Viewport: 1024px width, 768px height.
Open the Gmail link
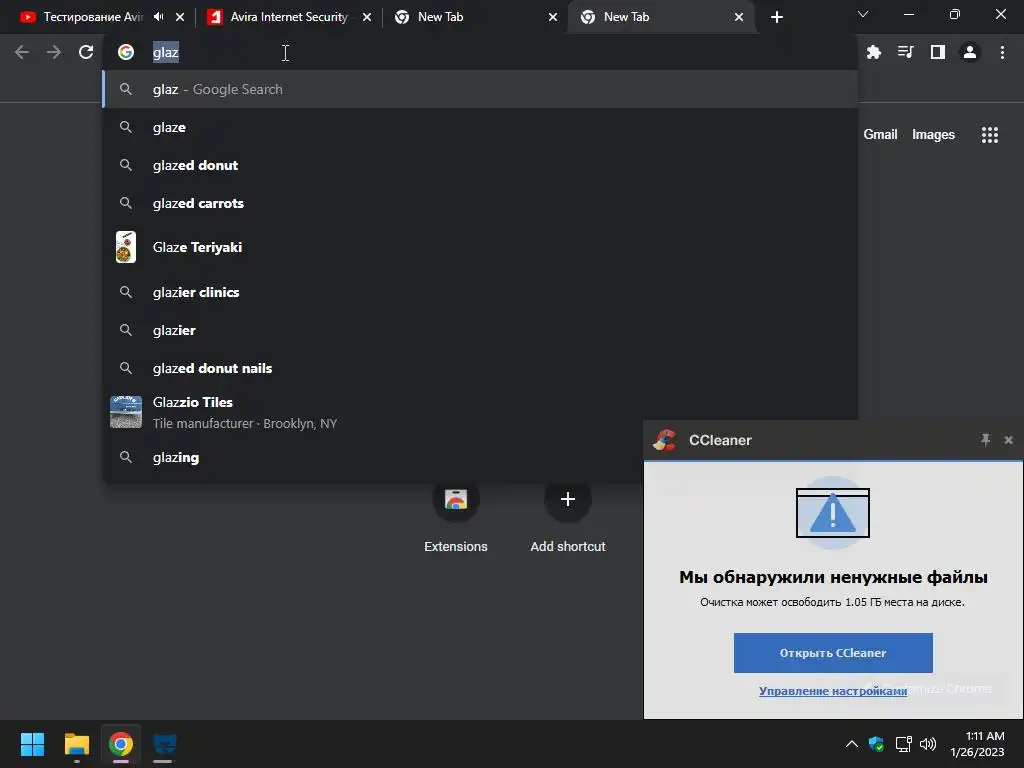880,135
